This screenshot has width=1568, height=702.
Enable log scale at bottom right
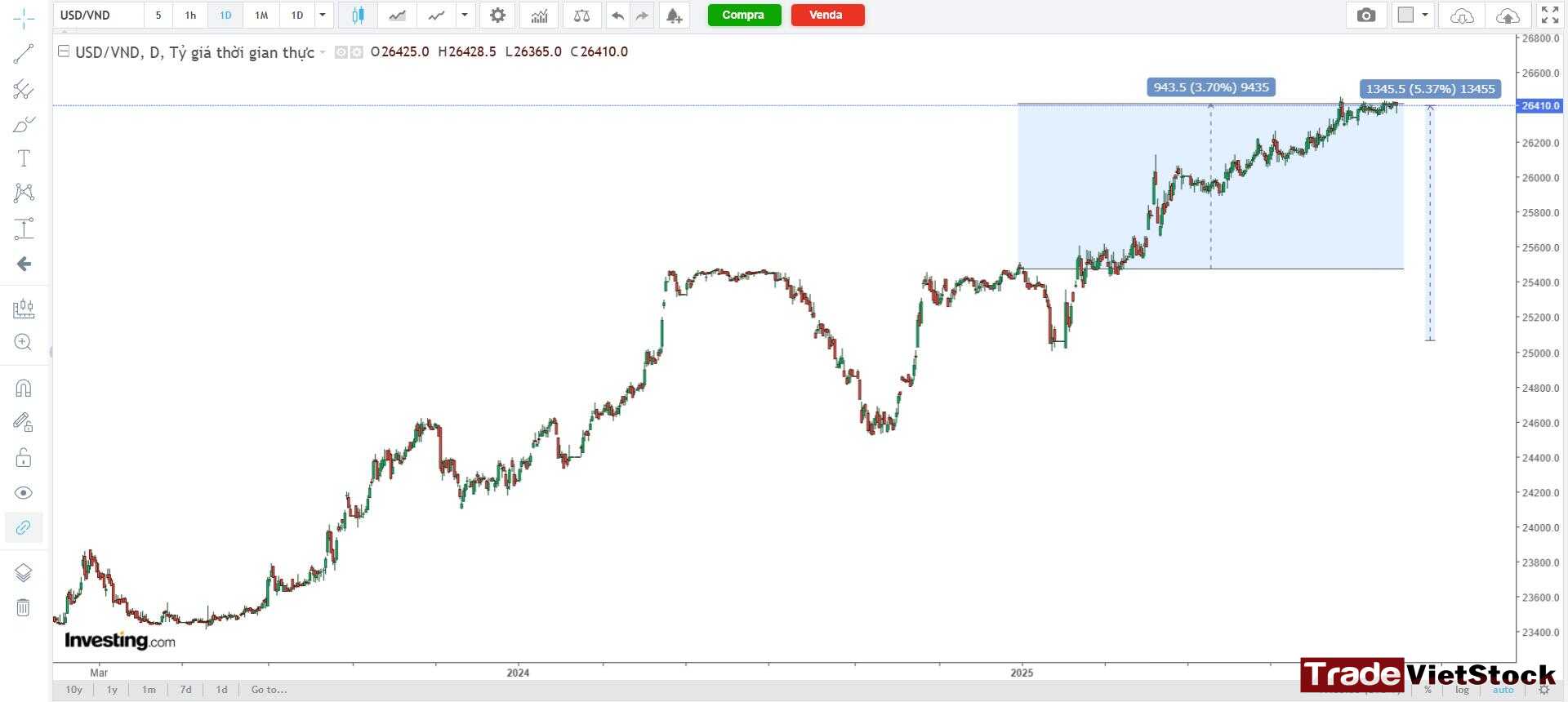click(x=1462, y=690)
